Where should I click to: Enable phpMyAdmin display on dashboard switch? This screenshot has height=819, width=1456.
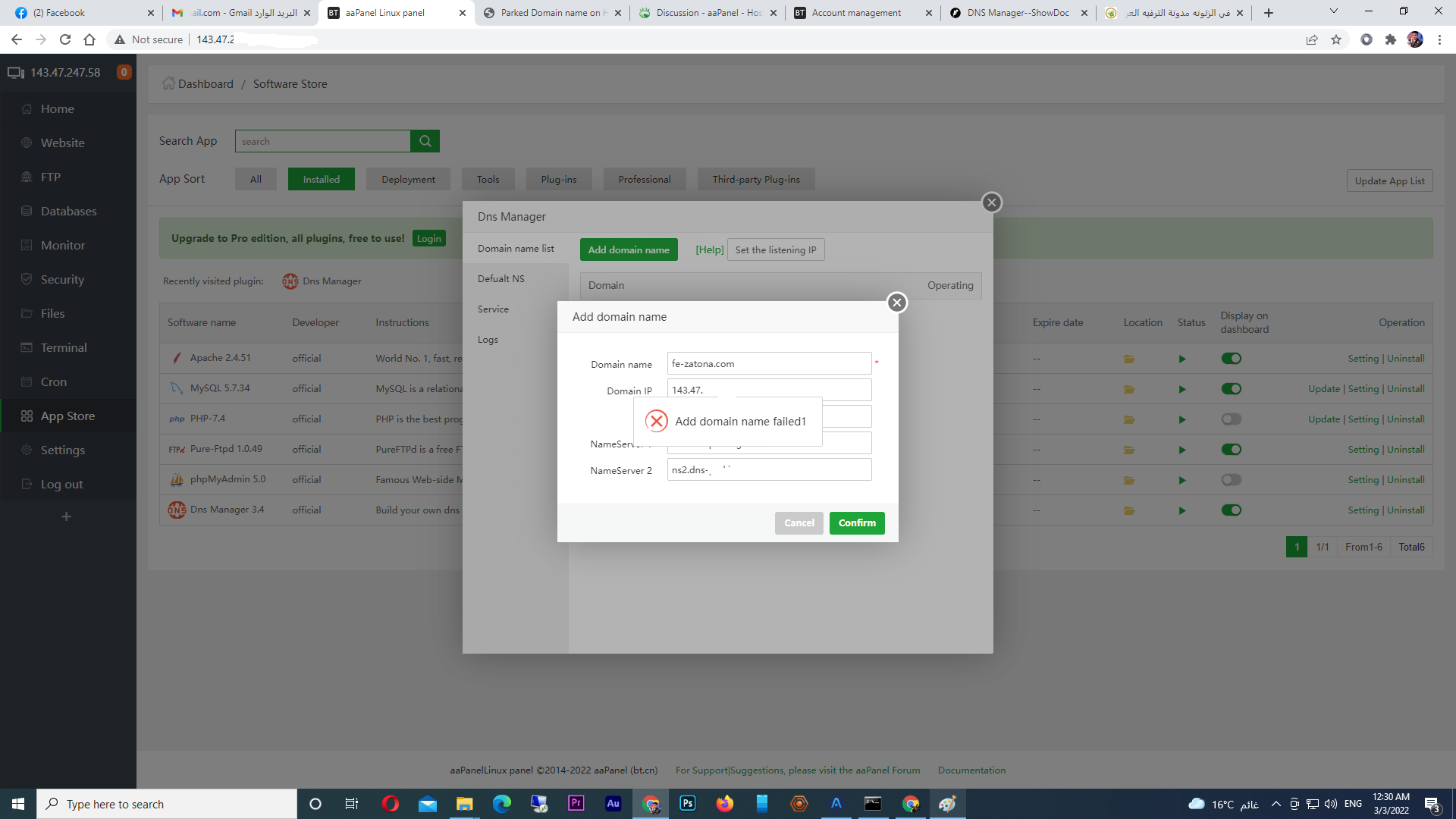(1231, 480)
